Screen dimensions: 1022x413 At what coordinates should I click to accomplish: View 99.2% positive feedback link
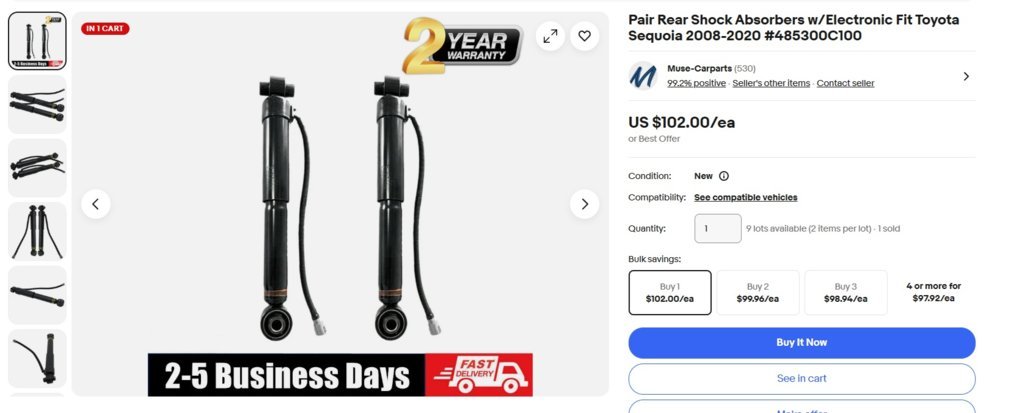point(696,83)
